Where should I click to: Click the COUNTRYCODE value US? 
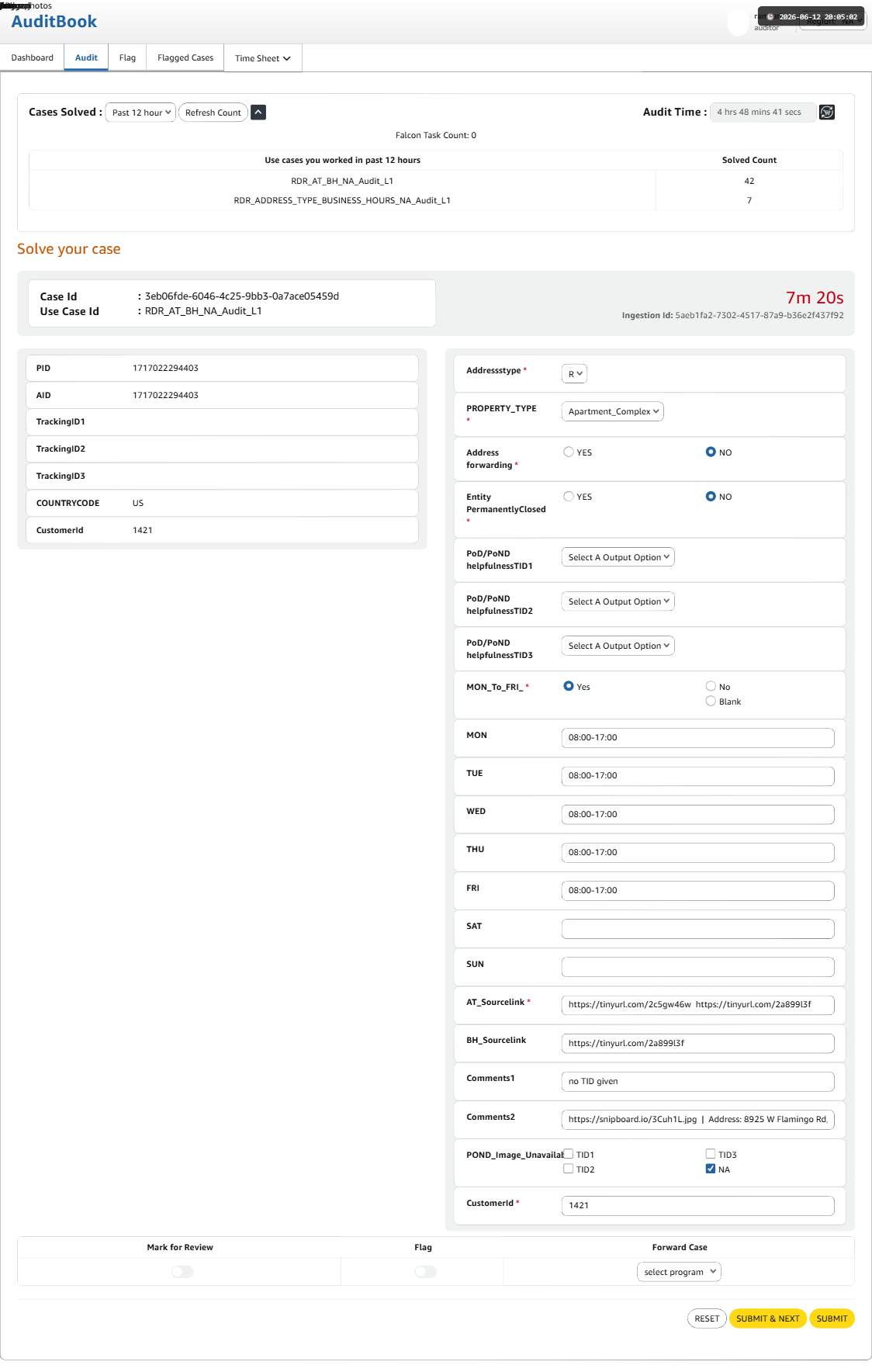138,504
